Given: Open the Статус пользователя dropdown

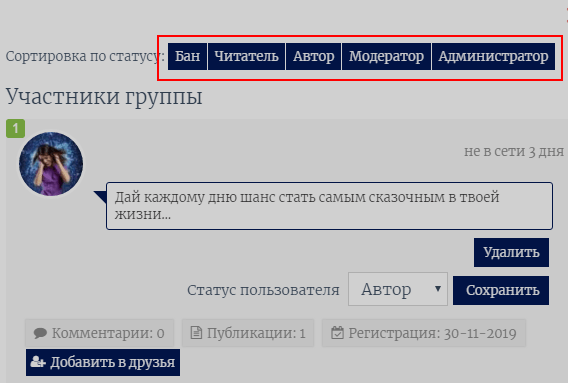Looking at the screenshot, I should (398, 289).
